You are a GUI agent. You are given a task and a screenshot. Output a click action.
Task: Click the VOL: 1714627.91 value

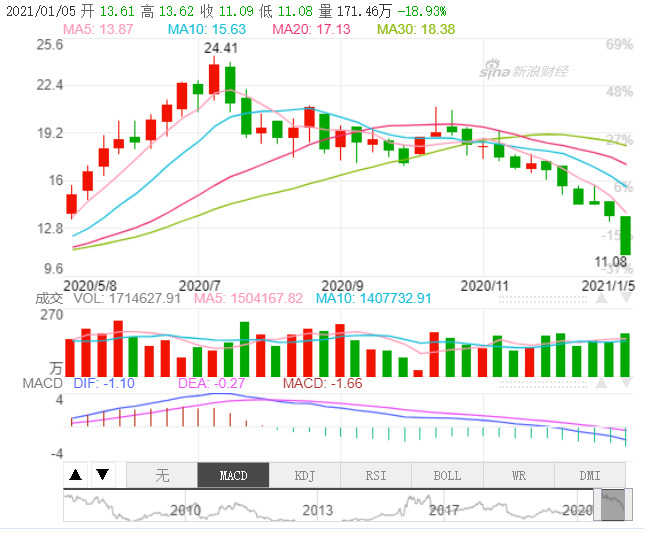[127, 298]
